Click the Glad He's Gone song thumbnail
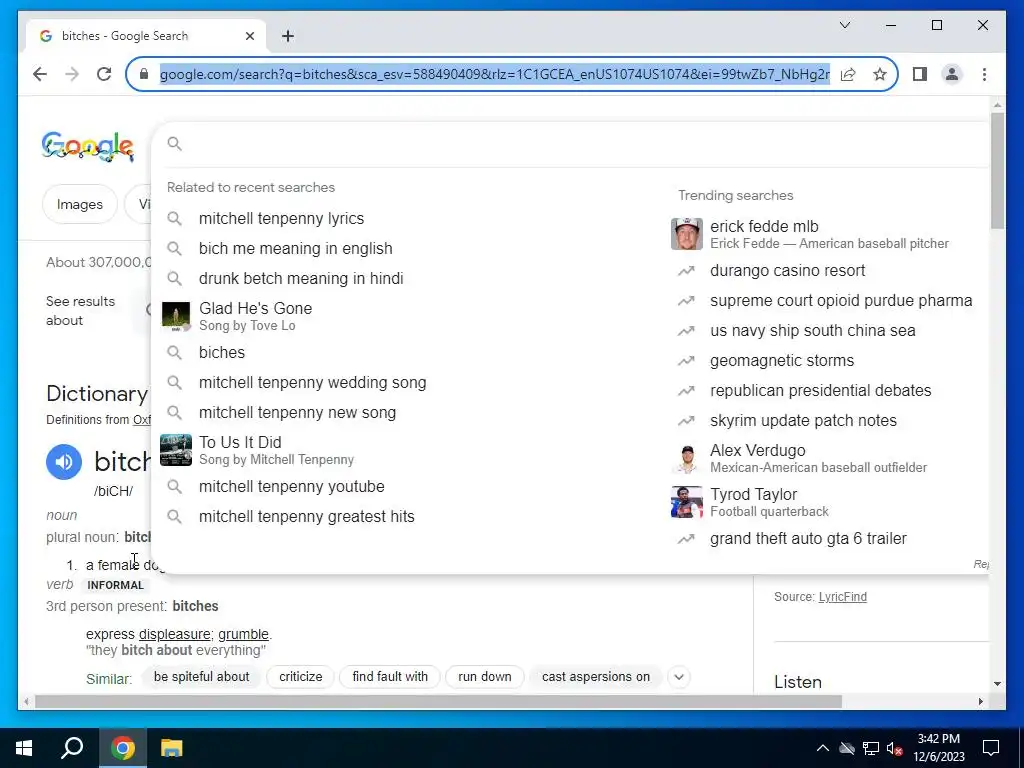This screenshot has height=768, width=1024. pos(176,316)
